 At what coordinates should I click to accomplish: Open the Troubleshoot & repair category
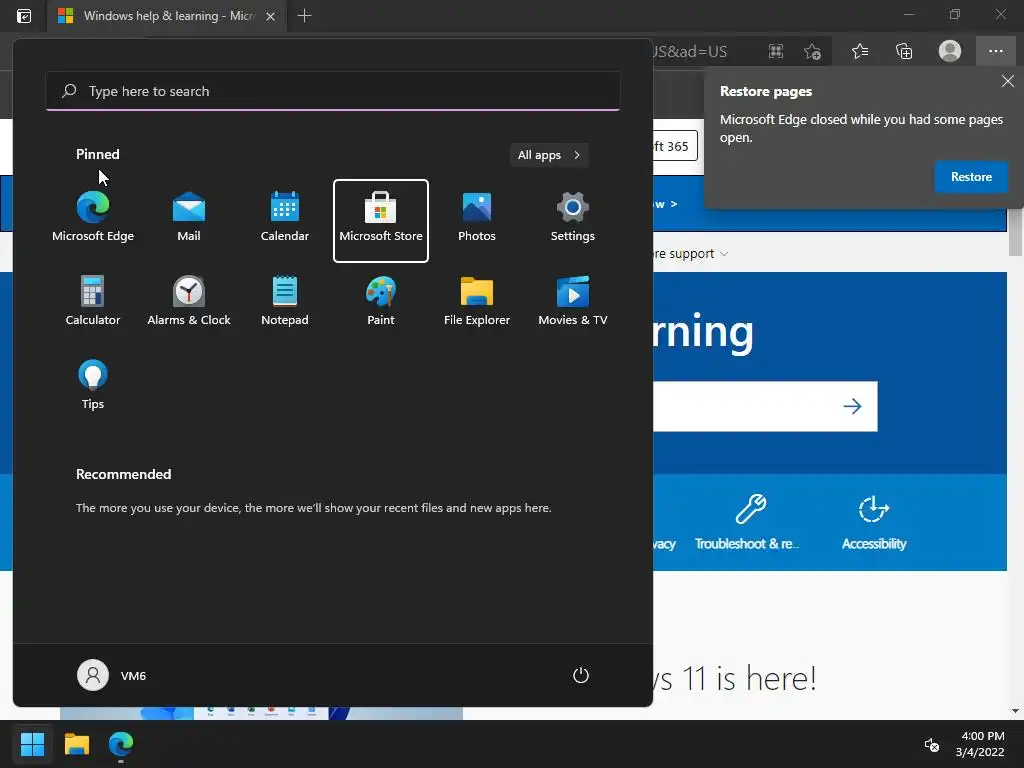pyautogui.click(x=748, y=522)
